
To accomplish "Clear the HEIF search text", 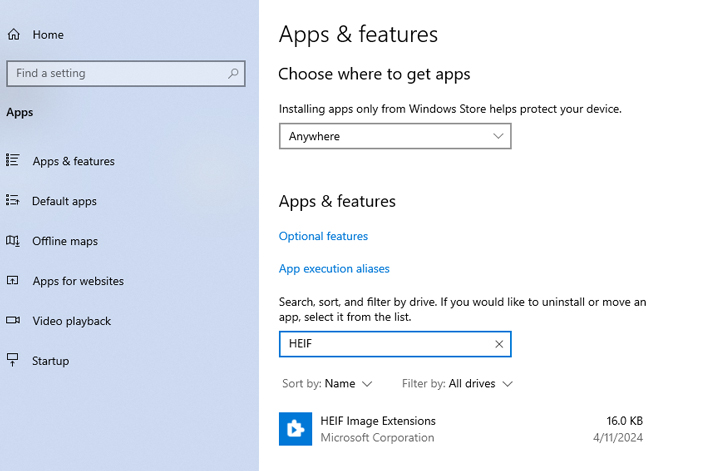I will coord(499,344).
